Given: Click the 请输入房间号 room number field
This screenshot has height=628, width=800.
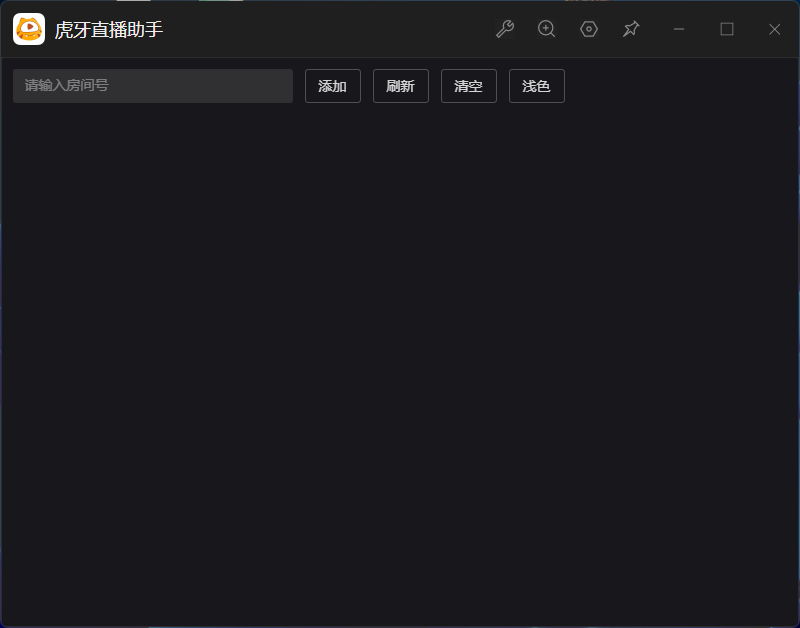Looking at the screenshot, I should [153, 86].
